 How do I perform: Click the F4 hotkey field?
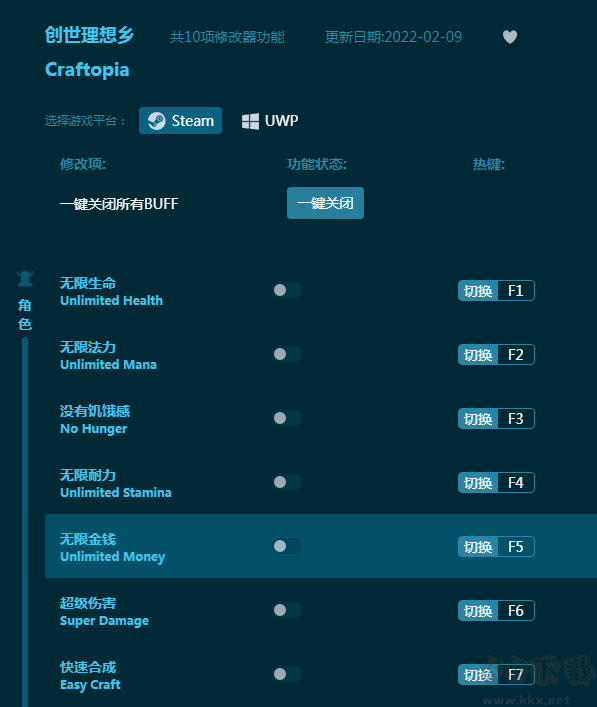tap(516, 482)
